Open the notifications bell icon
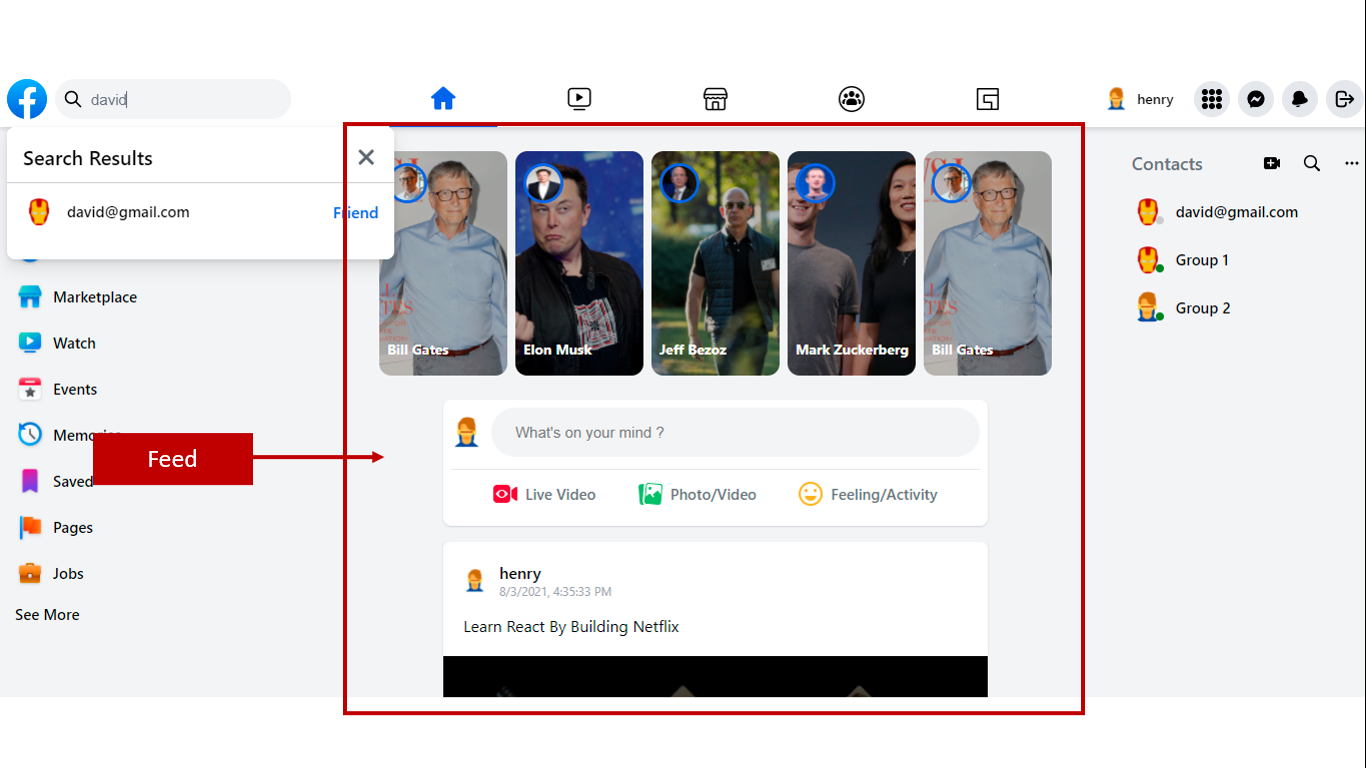This screenshot has width=1366, height=768. click(x=1300, y=99)
